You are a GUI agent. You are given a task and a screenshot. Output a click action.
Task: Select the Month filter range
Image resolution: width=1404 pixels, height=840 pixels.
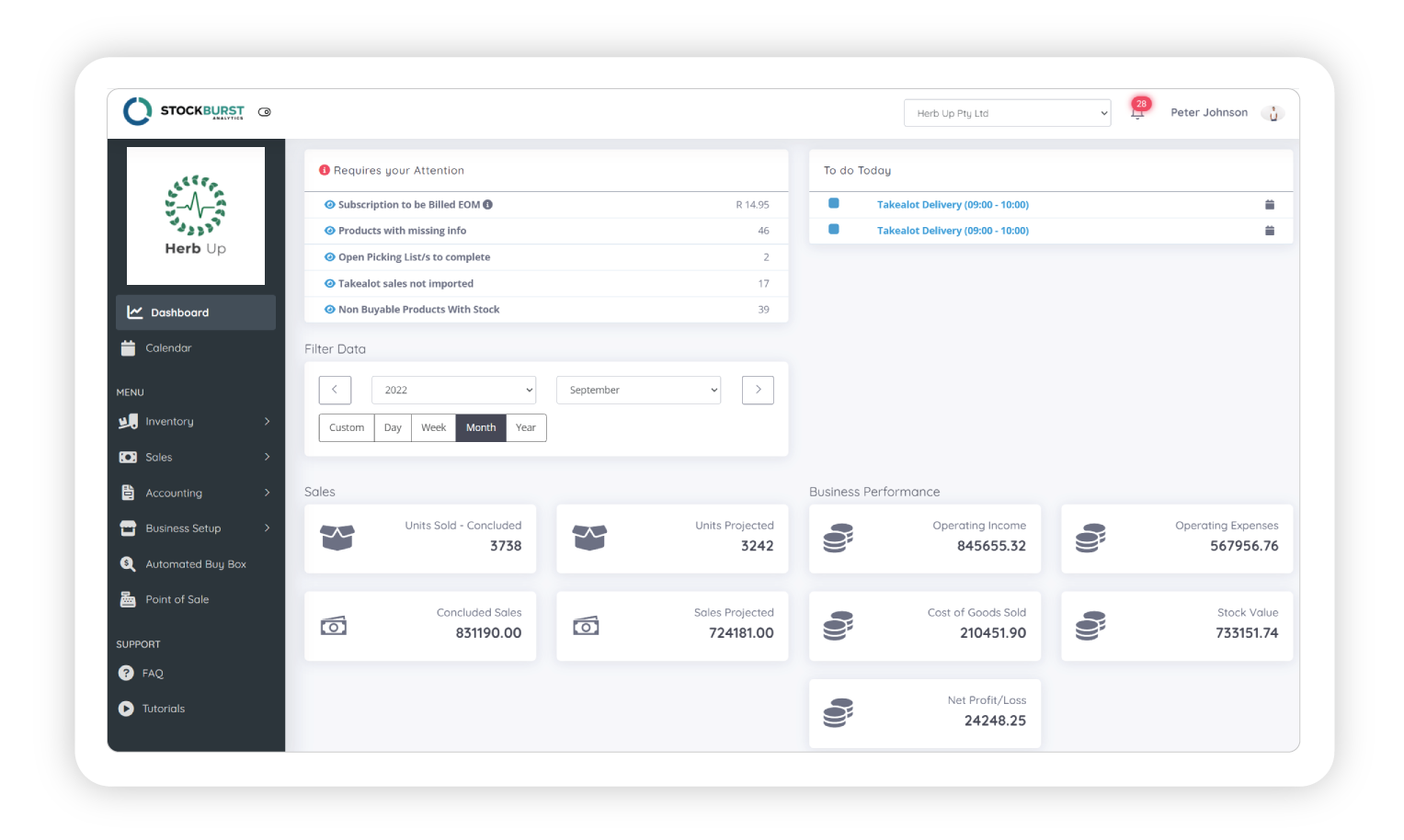[x=481, y=427]
